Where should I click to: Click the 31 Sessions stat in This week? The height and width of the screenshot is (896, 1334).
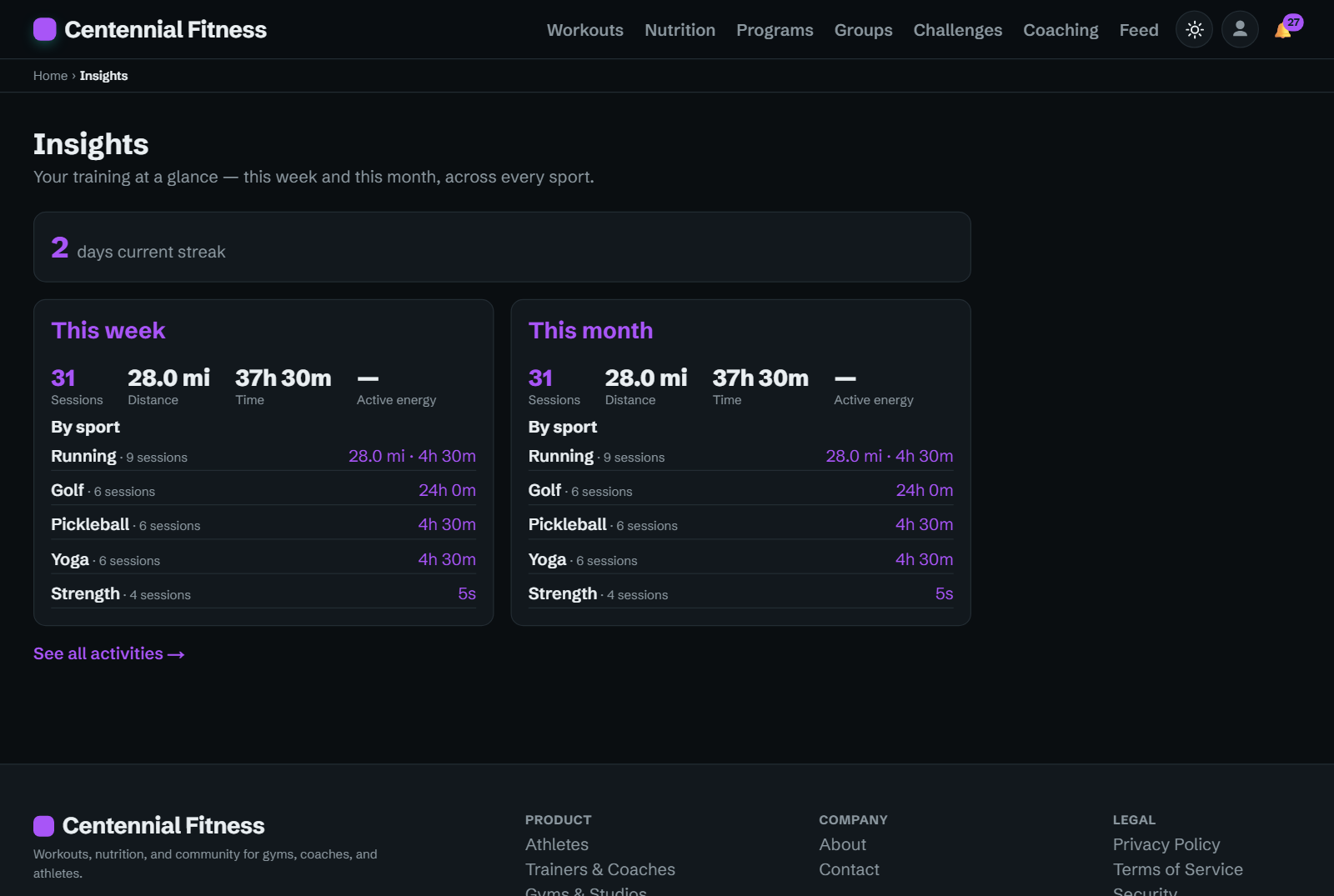click(x=77, y=387)
